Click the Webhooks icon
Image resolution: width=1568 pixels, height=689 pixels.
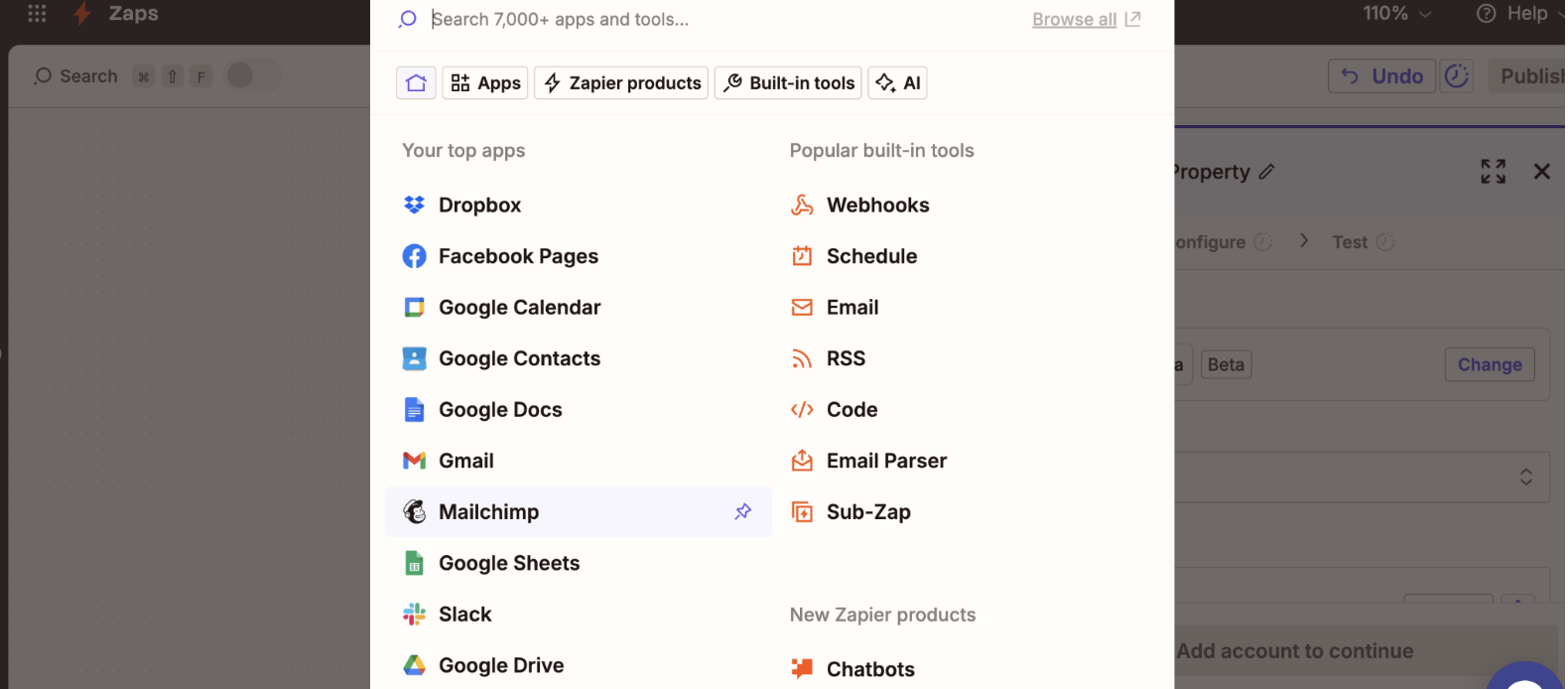click(x=802, y=205)
